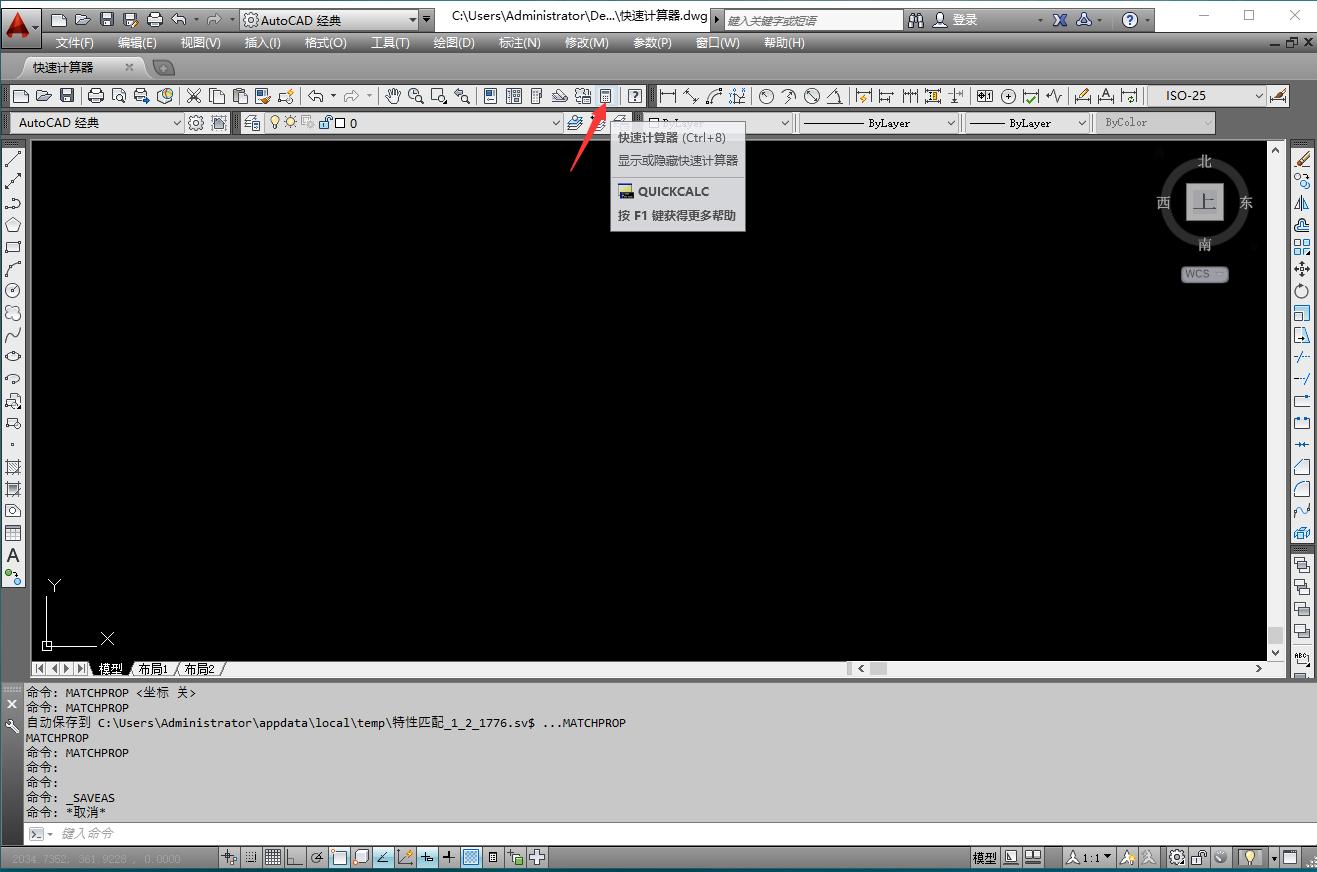Click the horizontal scrollbar thumb
Image resolution: width=1317 pixels, height=872 pixels.
pos(878,669)
